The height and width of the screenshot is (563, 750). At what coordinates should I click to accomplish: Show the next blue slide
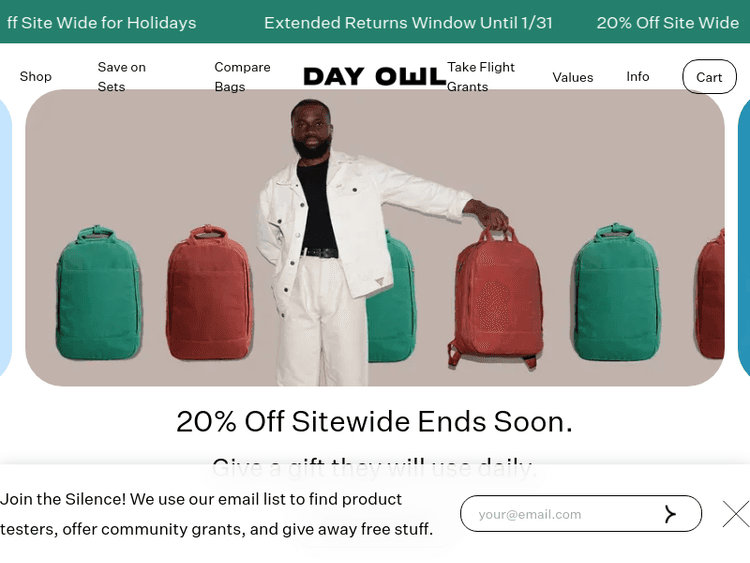click(x=744, y=238)
